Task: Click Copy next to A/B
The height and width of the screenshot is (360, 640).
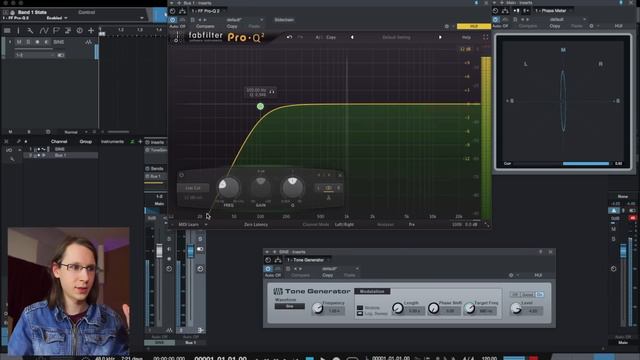Action: point(331,37)
